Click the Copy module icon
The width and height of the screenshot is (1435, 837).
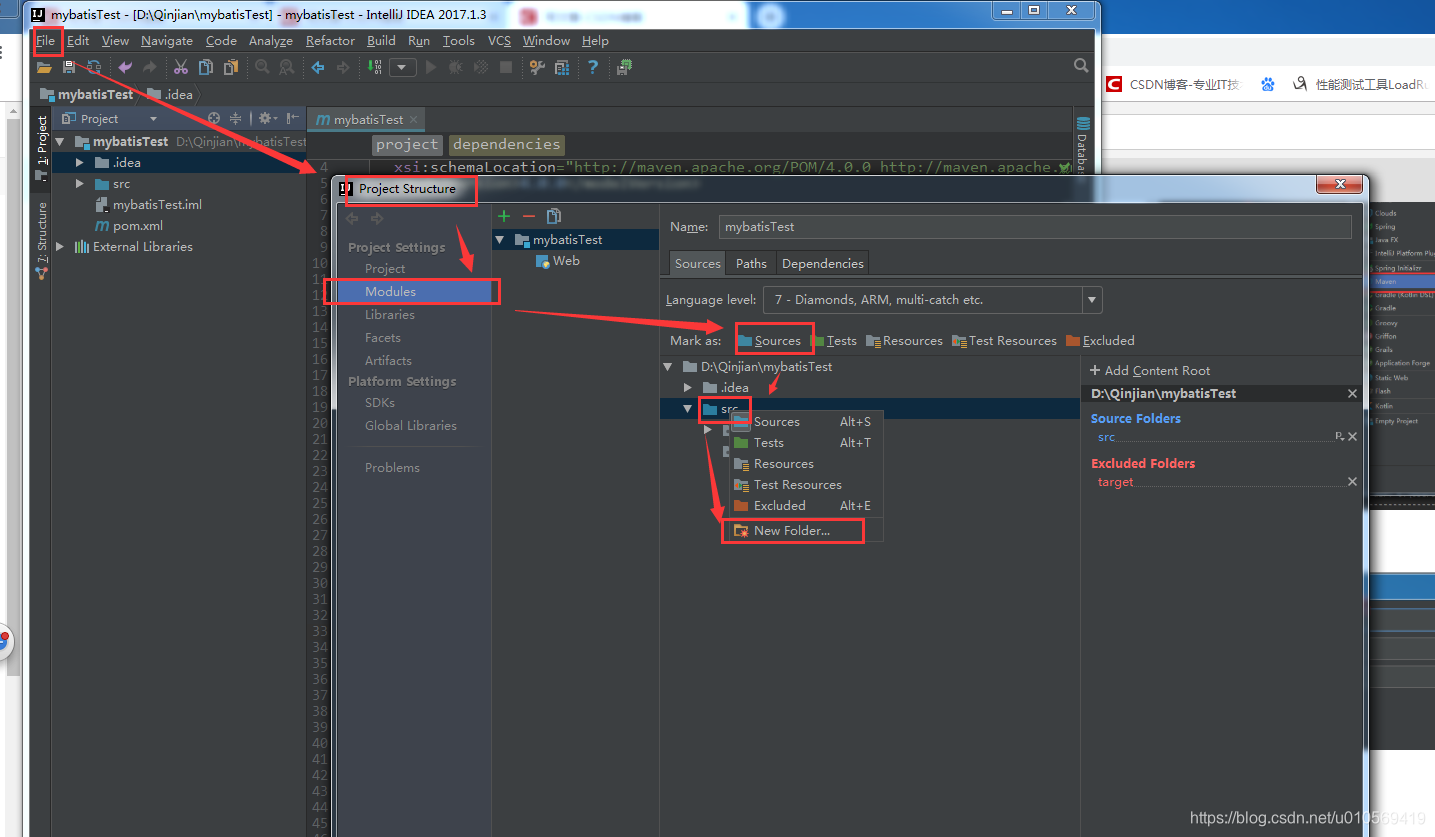[554, 216]
